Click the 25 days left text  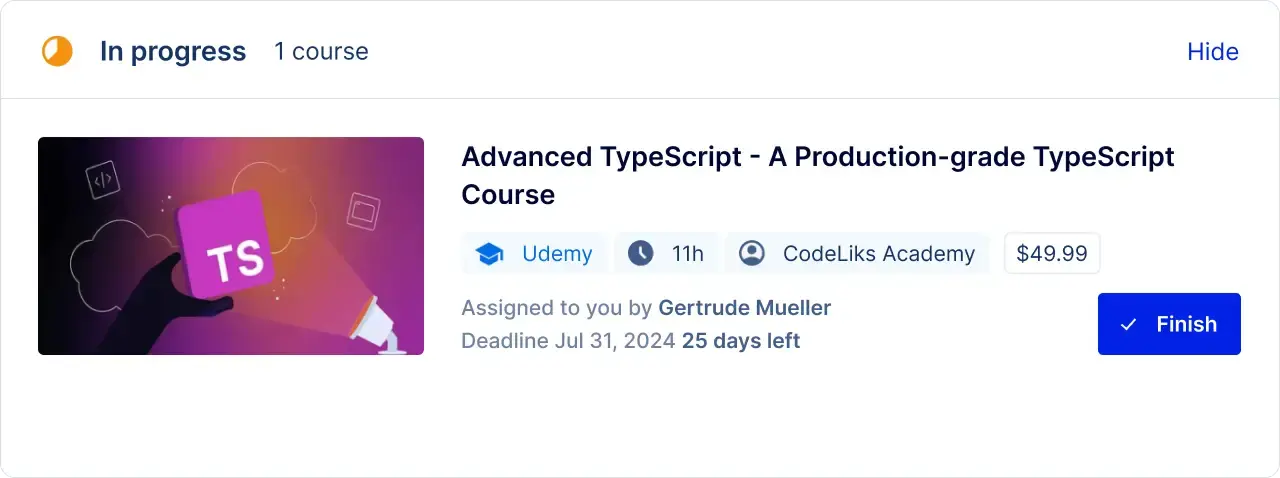pos(740,341)
